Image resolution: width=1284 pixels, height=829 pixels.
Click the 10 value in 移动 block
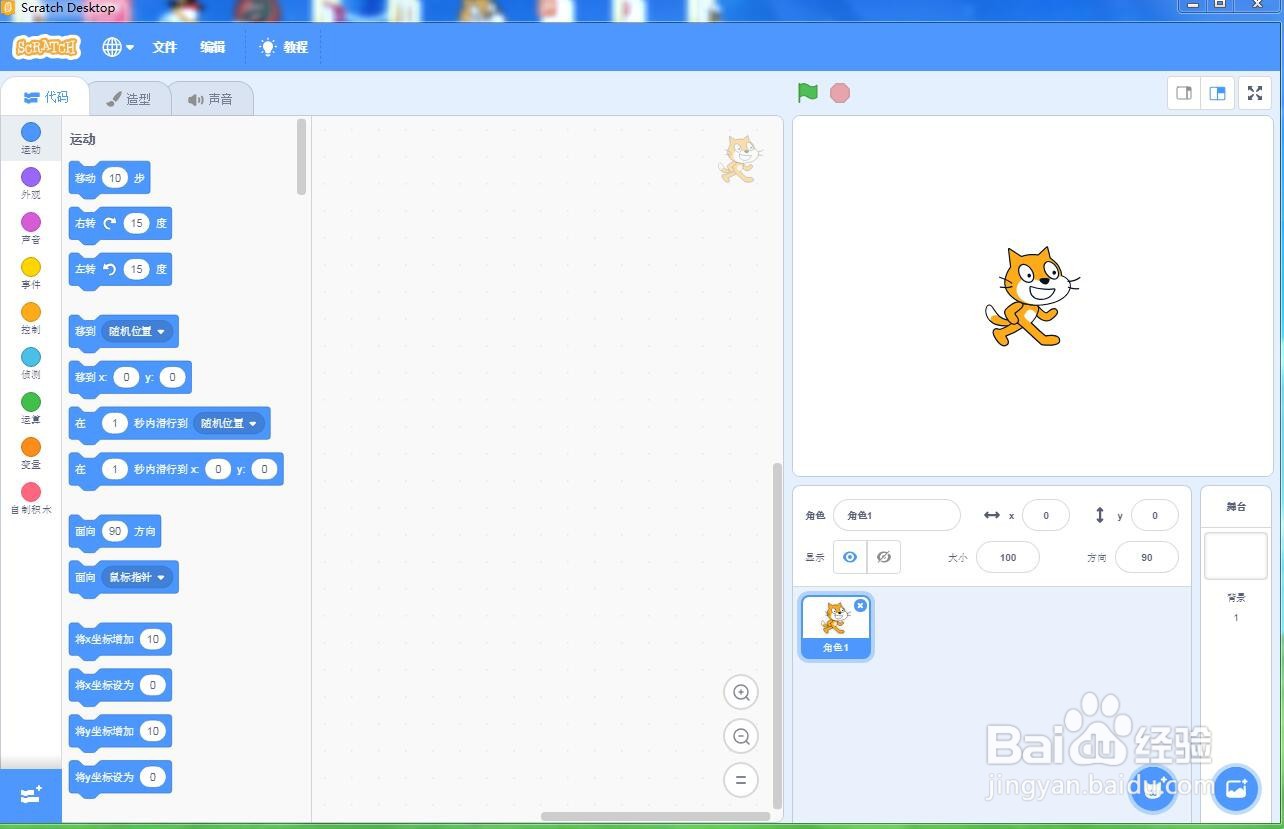115,178
